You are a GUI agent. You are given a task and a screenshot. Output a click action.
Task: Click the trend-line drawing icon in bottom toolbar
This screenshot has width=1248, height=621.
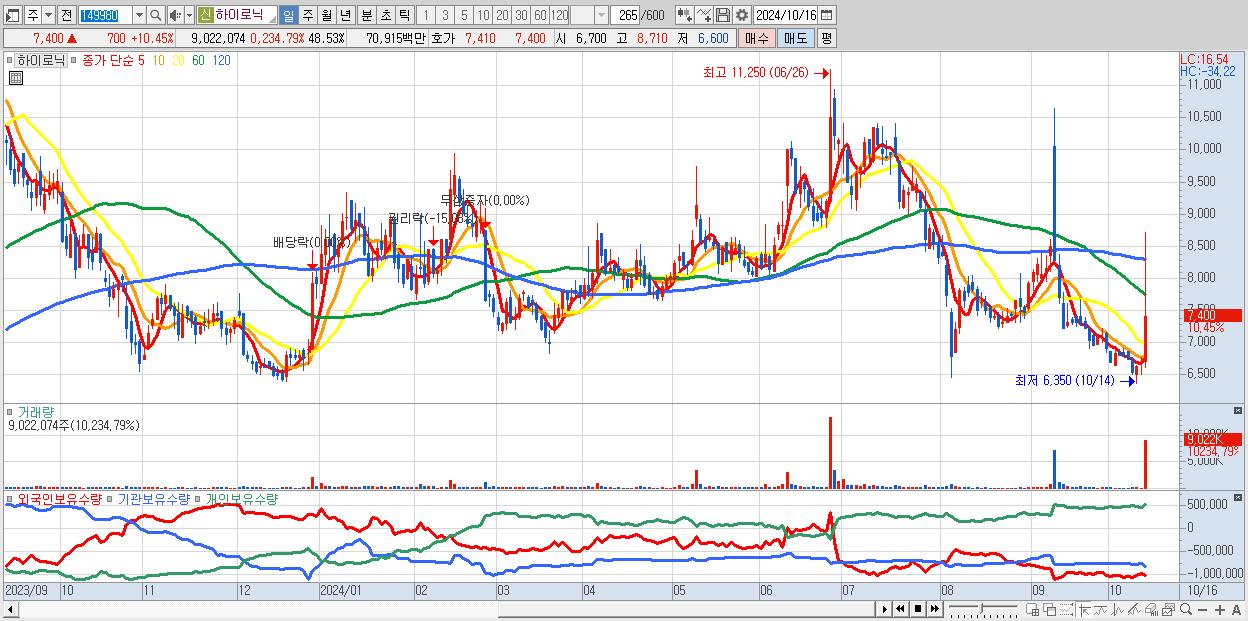1101,609
